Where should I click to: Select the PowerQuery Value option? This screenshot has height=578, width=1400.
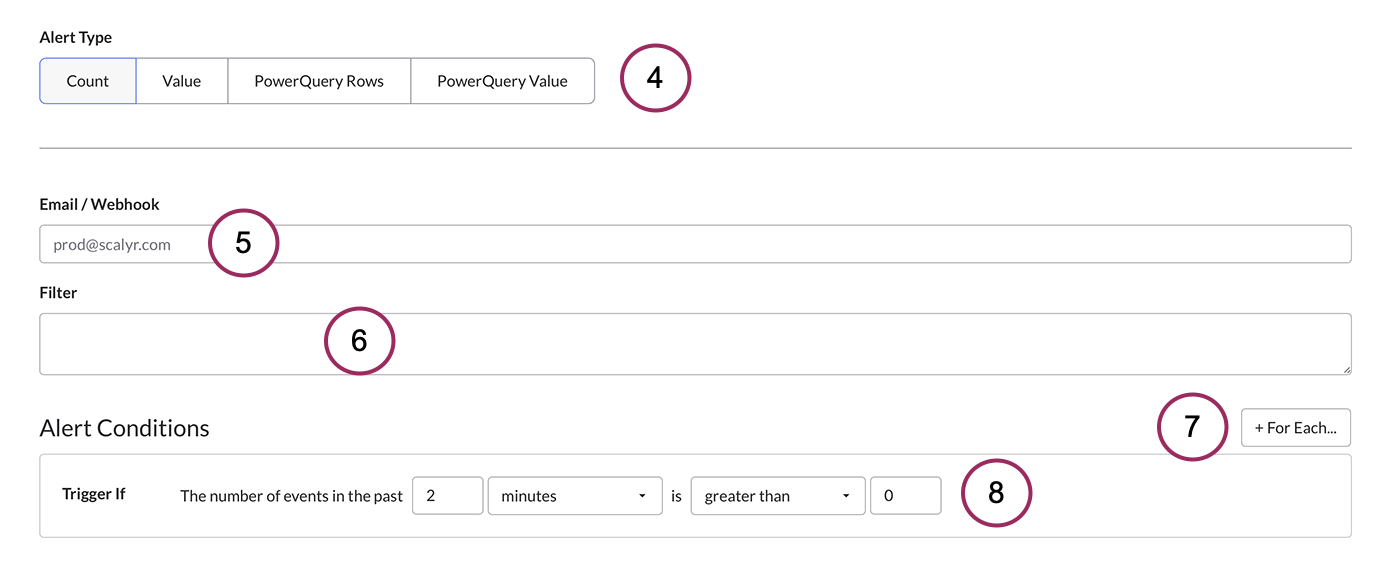point(502,81)
